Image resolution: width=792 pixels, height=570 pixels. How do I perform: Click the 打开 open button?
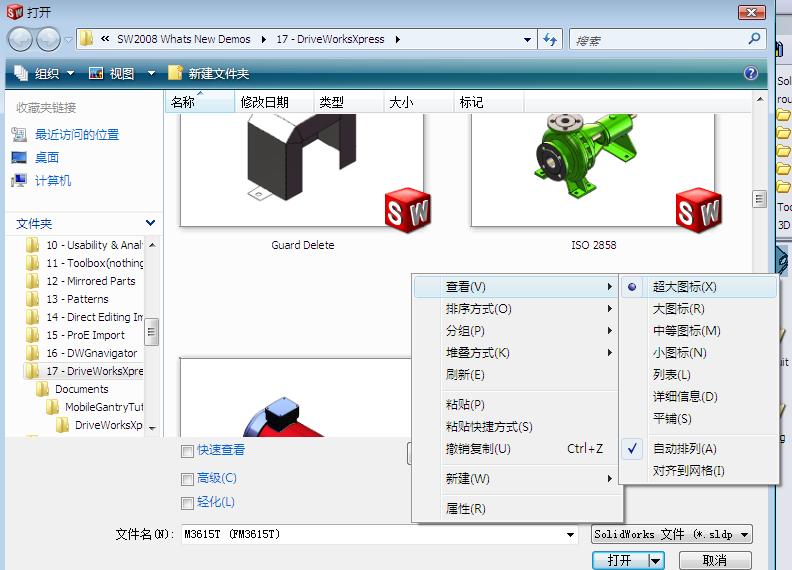click(620, 560)
